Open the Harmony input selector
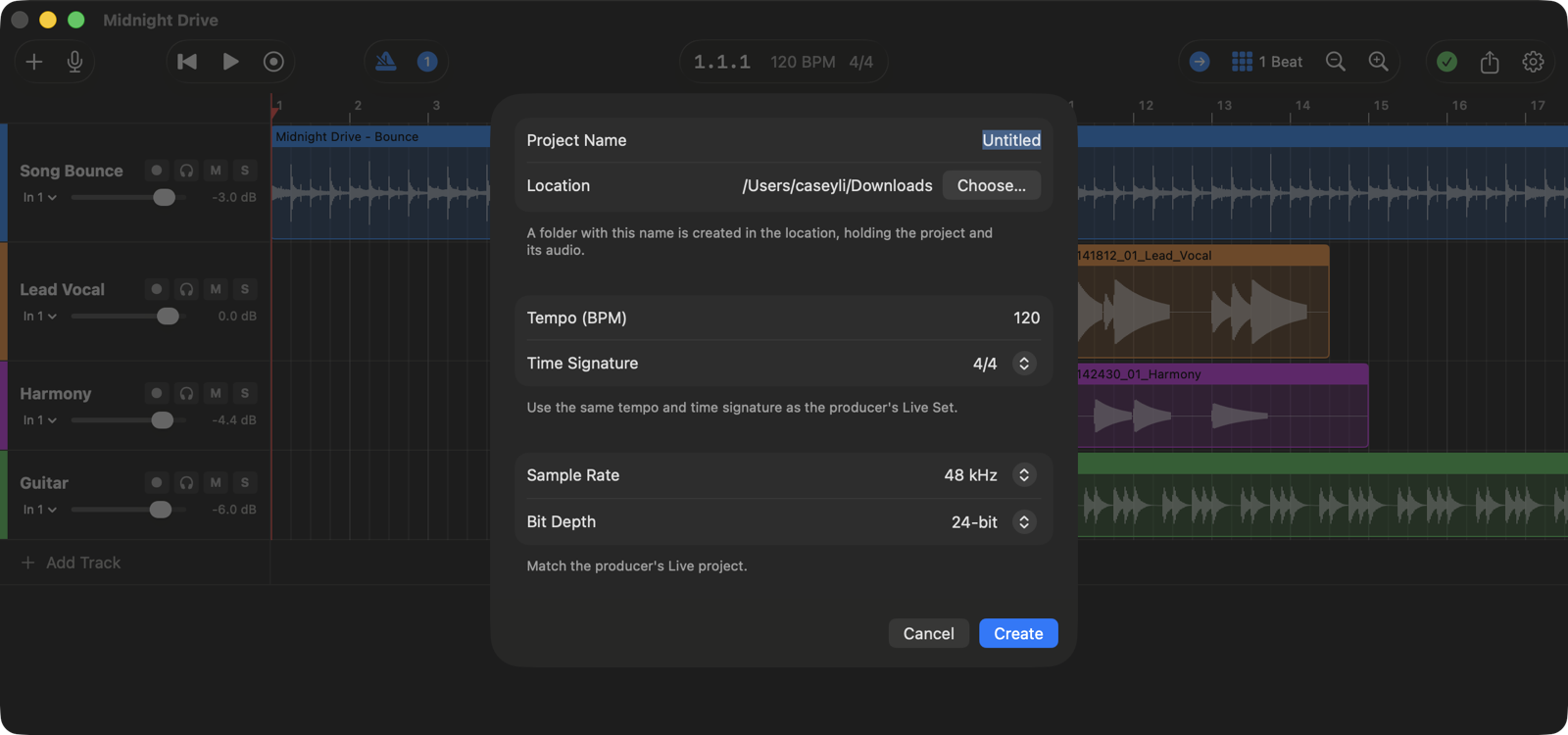The width and height of the screenshot is (1568, 735). point(40,419)
